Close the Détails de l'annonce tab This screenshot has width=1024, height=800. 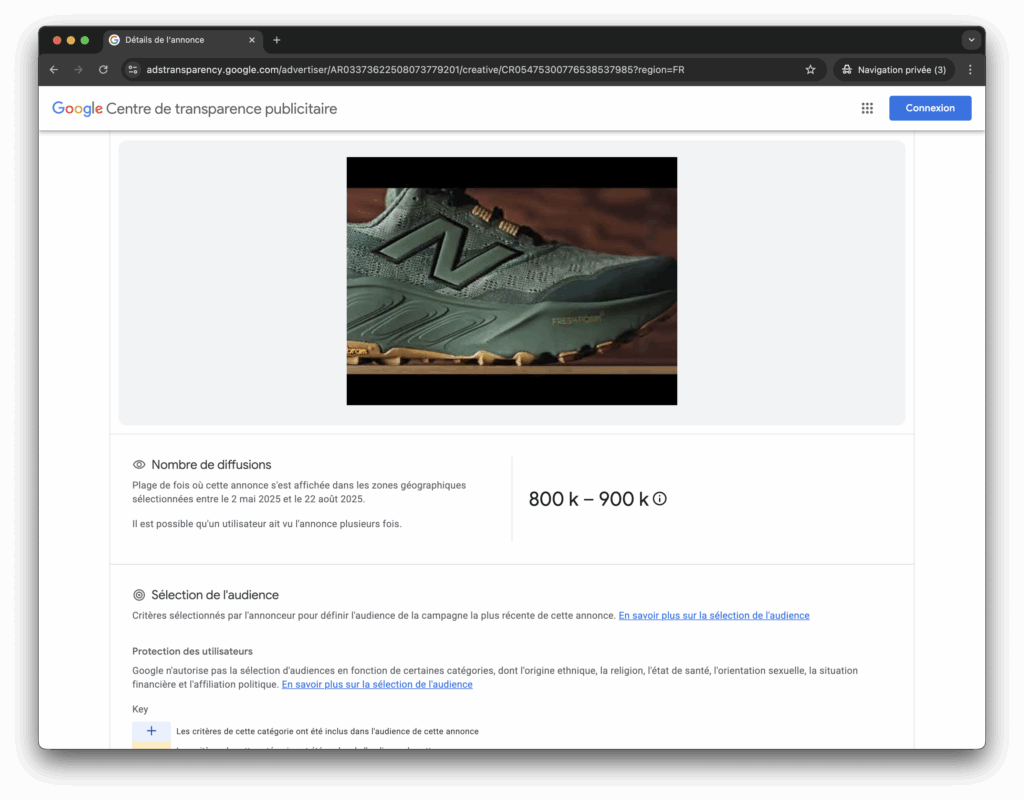click(x=252, y=41)
